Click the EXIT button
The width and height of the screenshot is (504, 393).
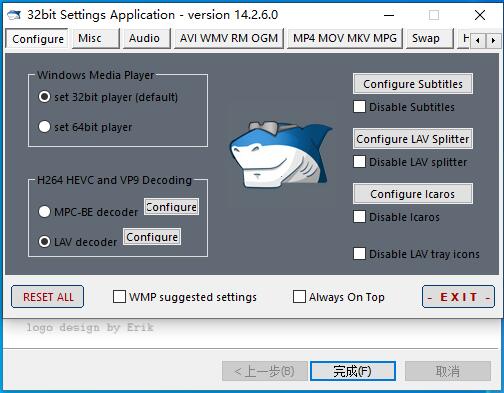coord(458,297)
